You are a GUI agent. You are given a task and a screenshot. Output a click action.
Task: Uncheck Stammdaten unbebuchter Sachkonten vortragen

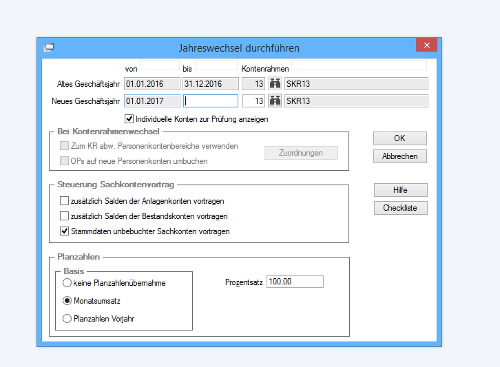pos(64,231)
